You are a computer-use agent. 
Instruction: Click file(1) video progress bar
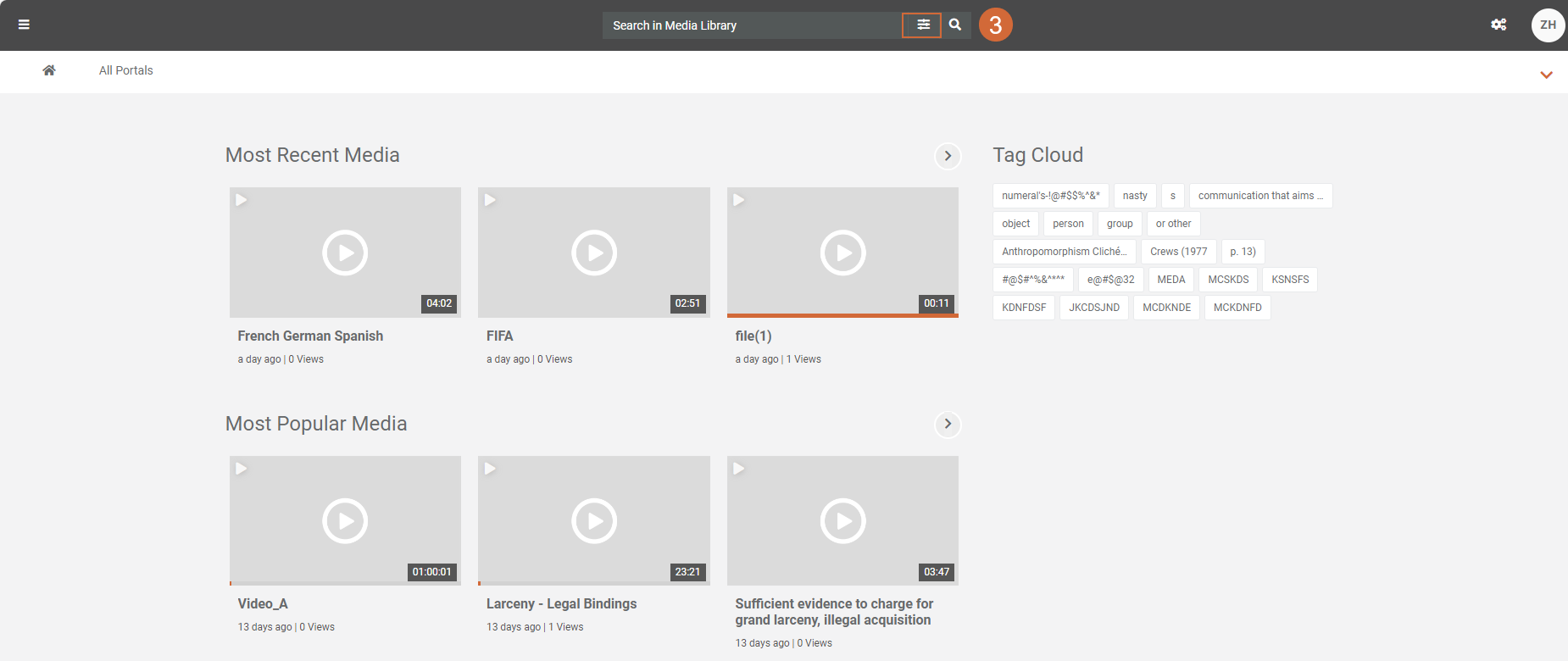(x=842, y=315)
